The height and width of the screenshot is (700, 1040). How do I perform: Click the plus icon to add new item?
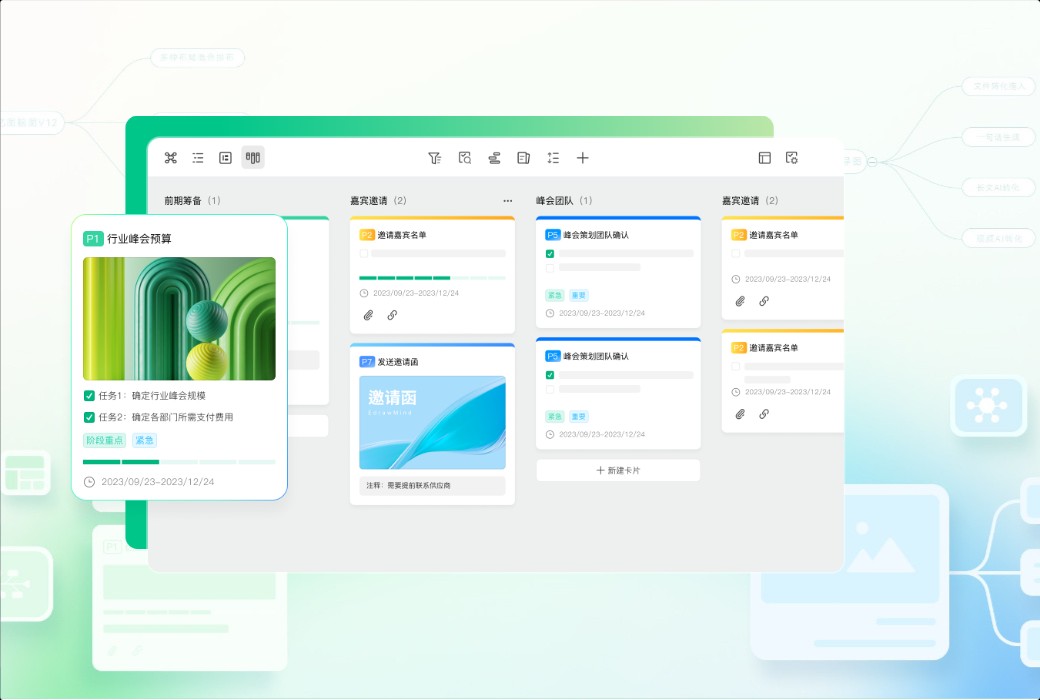583,157
